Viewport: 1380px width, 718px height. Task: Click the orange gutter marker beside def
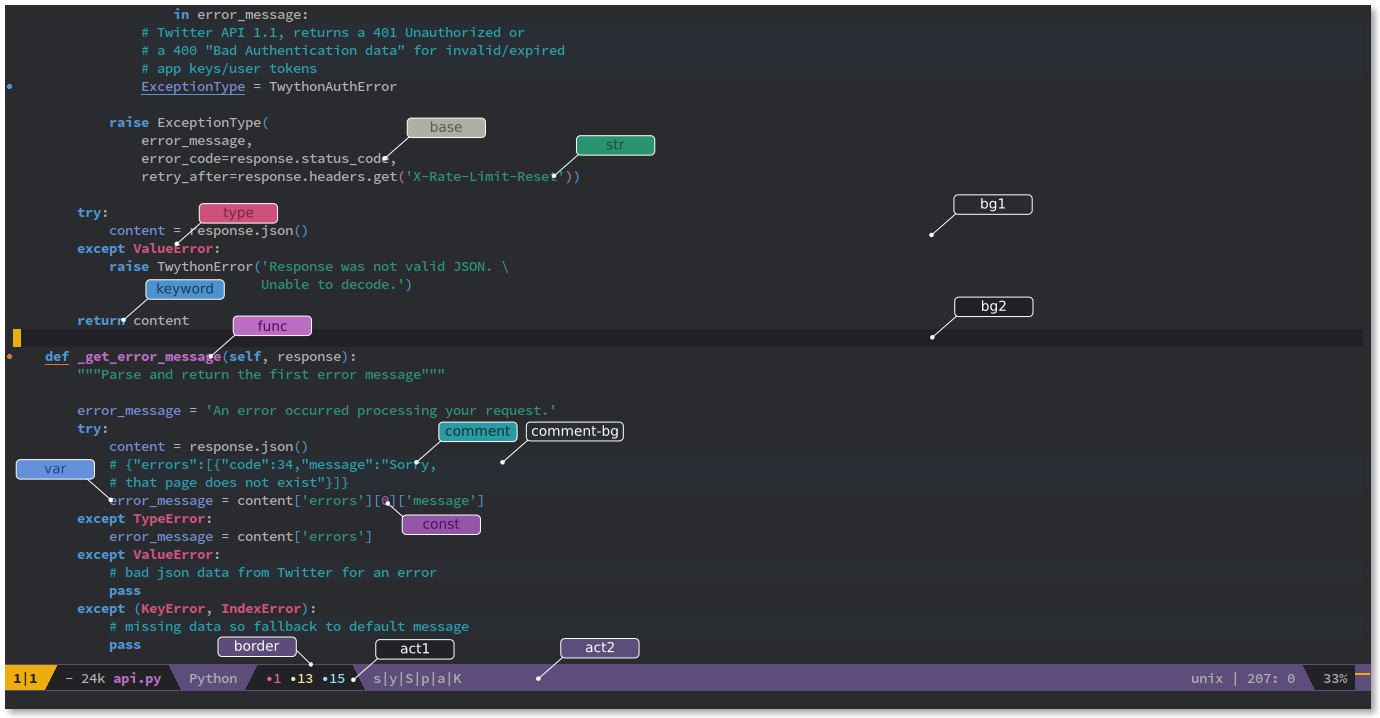pyautogui.click(x=10, y=356)
